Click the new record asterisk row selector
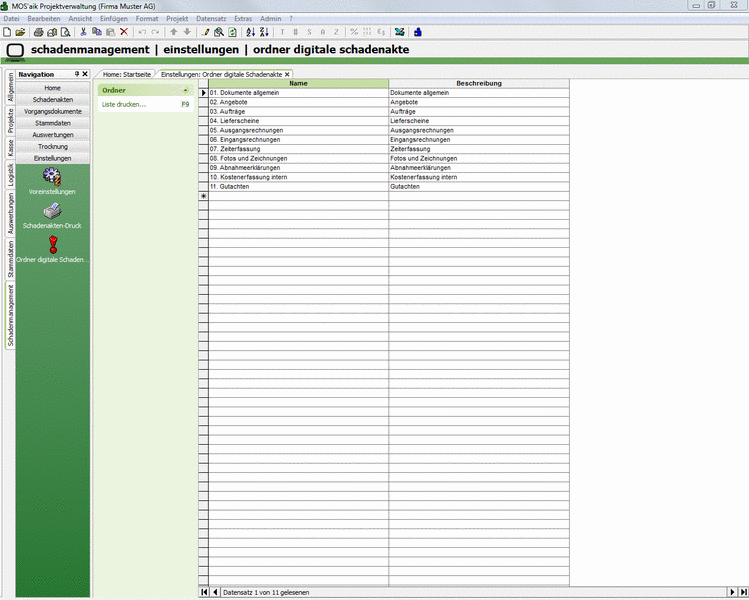The width and height of the screenshot is (749, 600). [203, 196]
